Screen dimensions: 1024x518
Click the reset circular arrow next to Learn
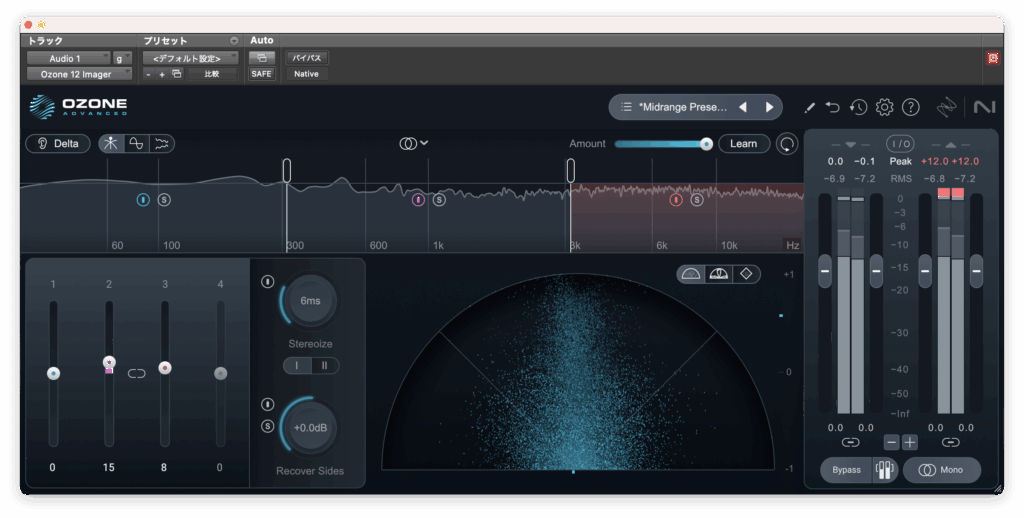788,144
